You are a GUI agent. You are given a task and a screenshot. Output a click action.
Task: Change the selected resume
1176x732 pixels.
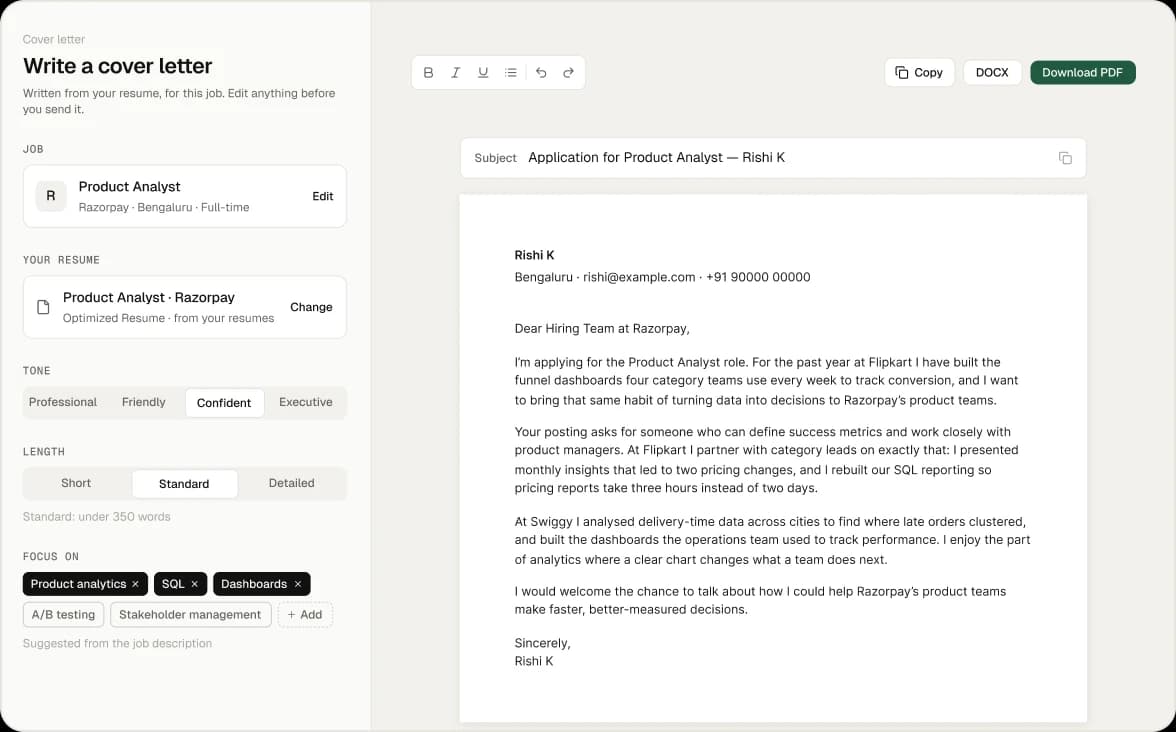[311, 307]
